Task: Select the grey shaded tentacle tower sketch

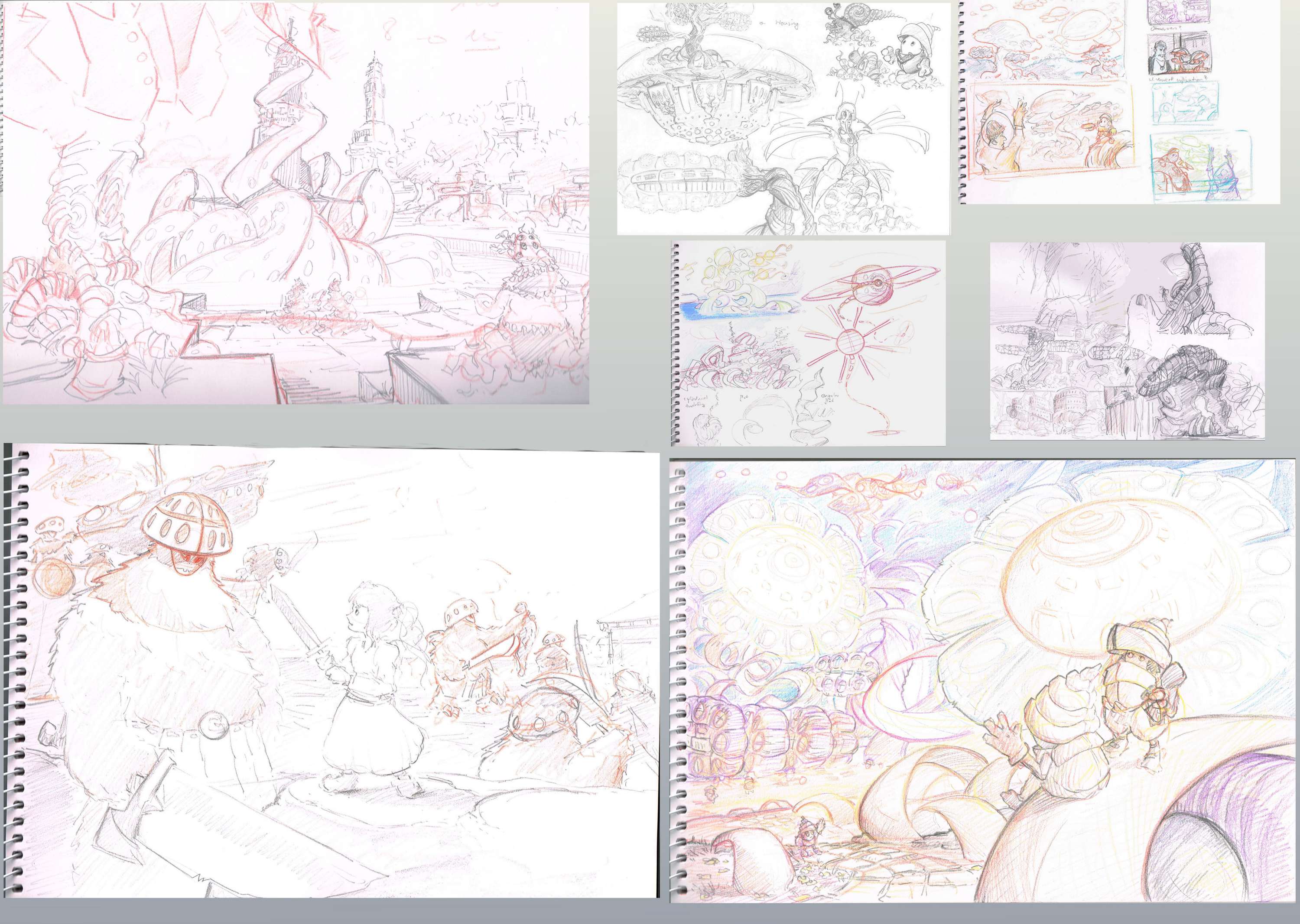Action: click(1127, 340)
